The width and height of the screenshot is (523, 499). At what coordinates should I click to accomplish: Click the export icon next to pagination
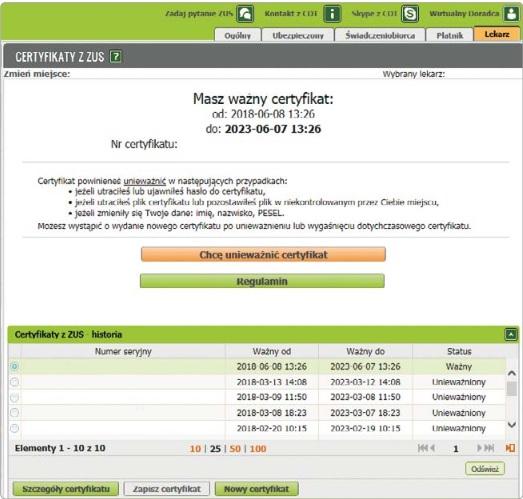coord(510,448)
